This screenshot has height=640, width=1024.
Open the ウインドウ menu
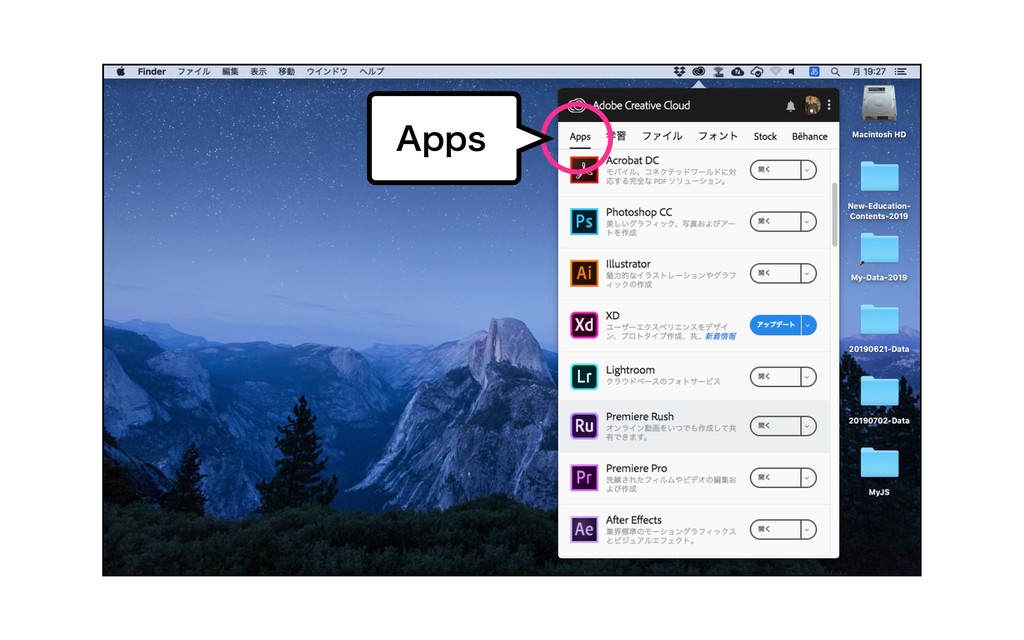click(327, 72)
